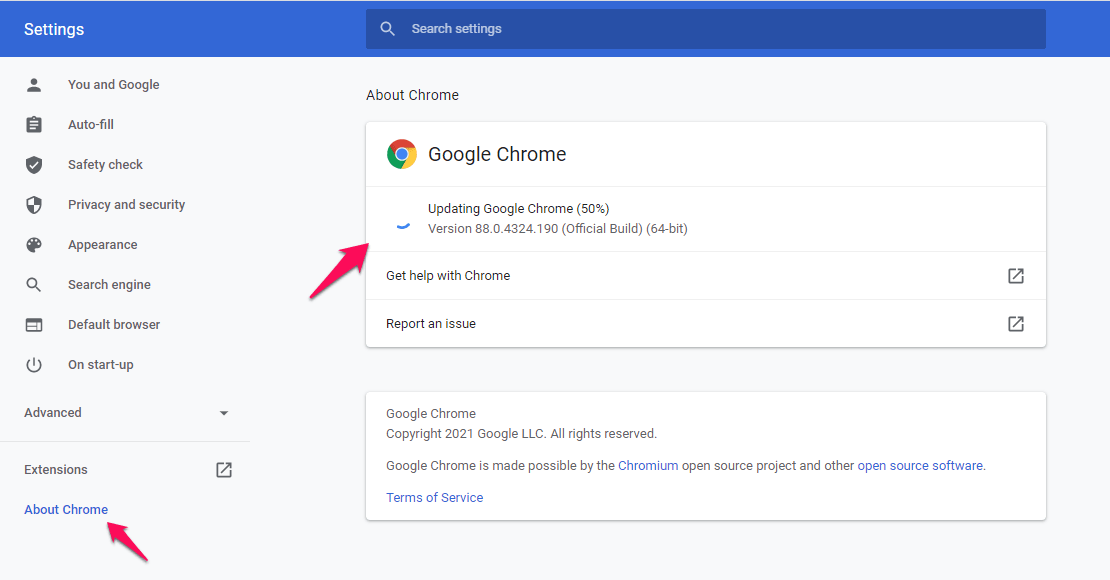Click the external link icon beside Extensions
Viewport: 1110px width, 580px height.
click(x=224, y=470)
